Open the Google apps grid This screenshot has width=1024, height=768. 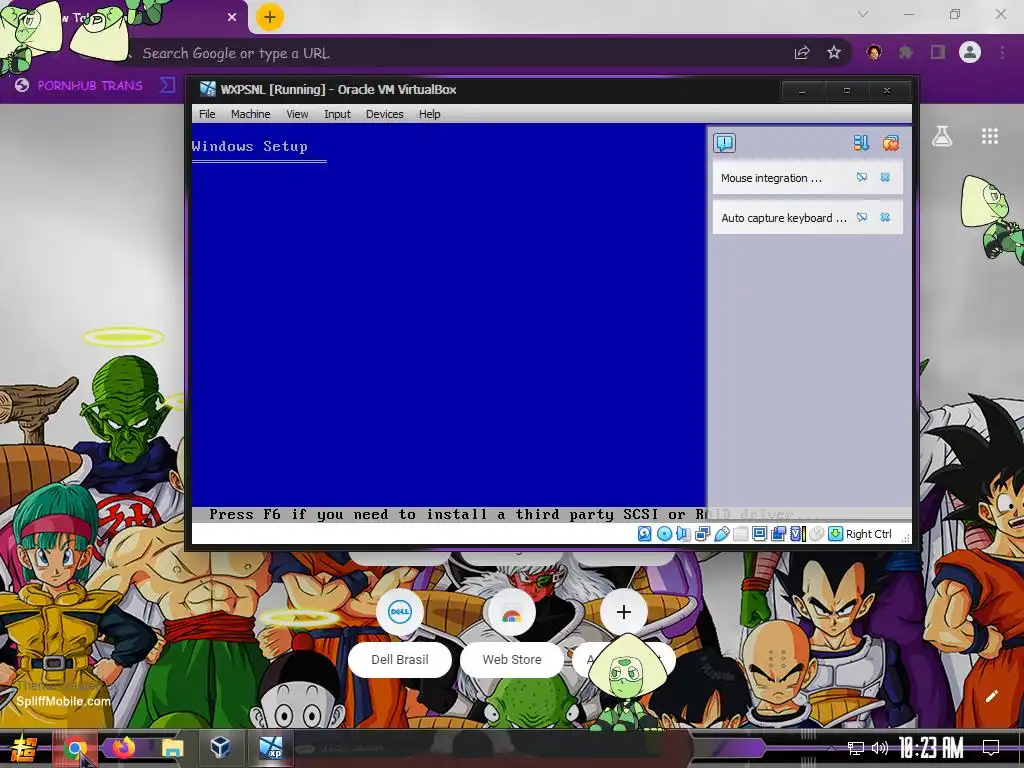[x=989, y=136]
